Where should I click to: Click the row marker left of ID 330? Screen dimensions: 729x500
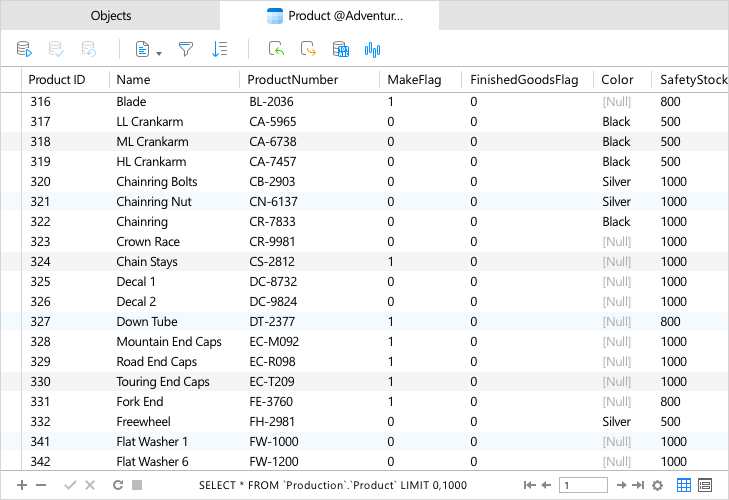11,381
